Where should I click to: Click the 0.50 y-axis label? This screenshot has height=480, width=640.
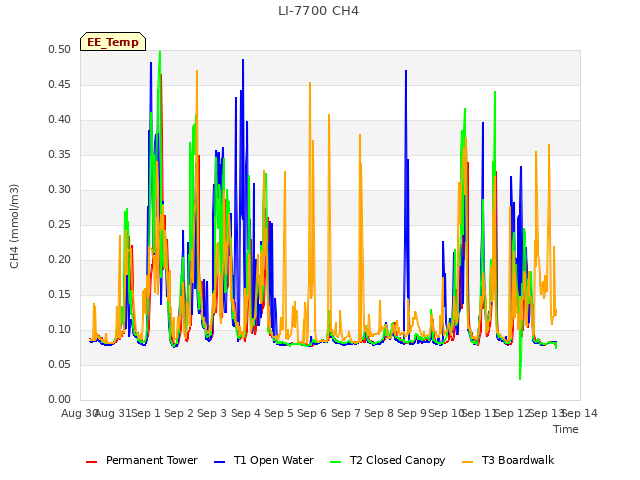(60, 49)
